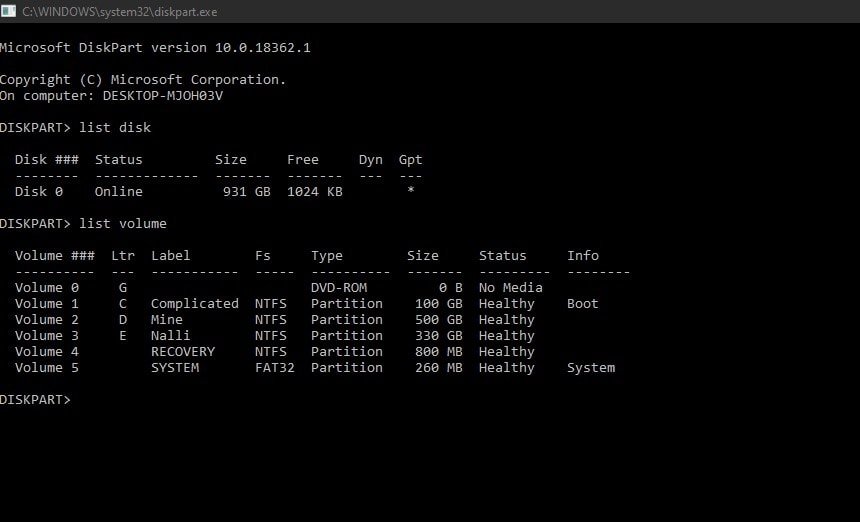Click the 'Online' status of Disk 0
This screenshot has height=522, width=860.
tap(118, 192)
